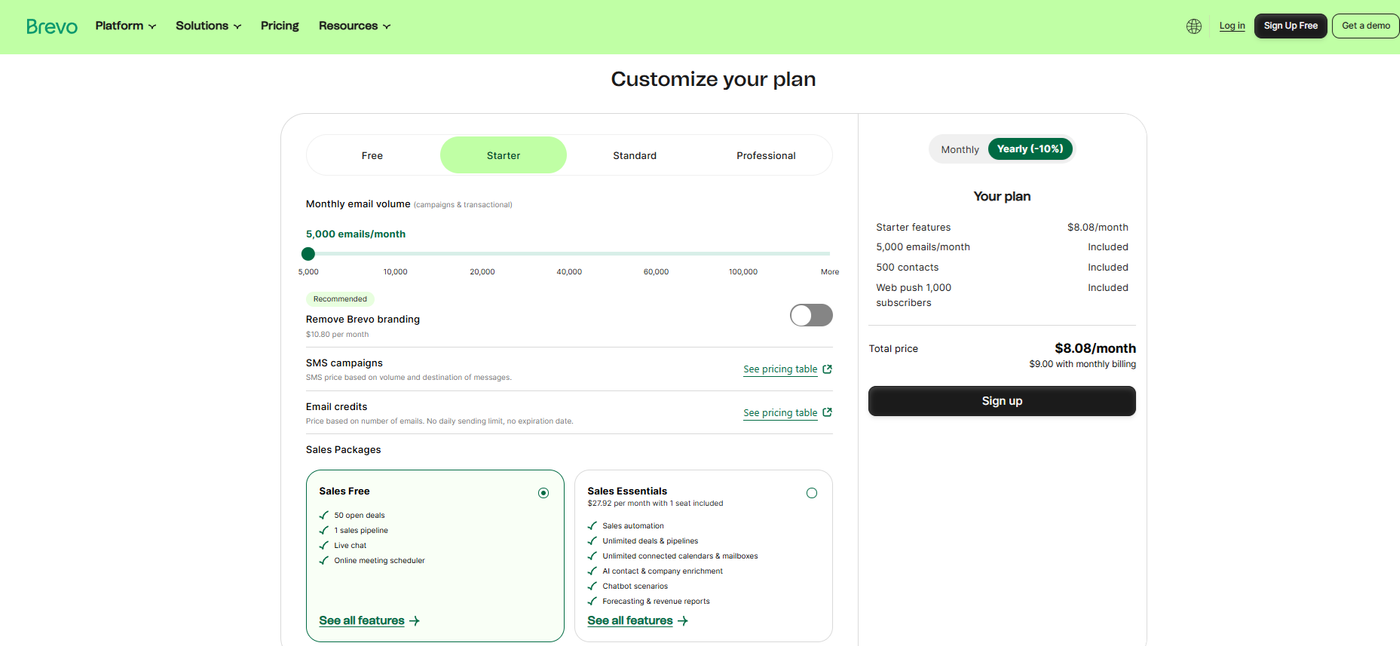Click arrow next to Sales Free See all features
This screenshot has width=1400, height=646.
[414, 621]
